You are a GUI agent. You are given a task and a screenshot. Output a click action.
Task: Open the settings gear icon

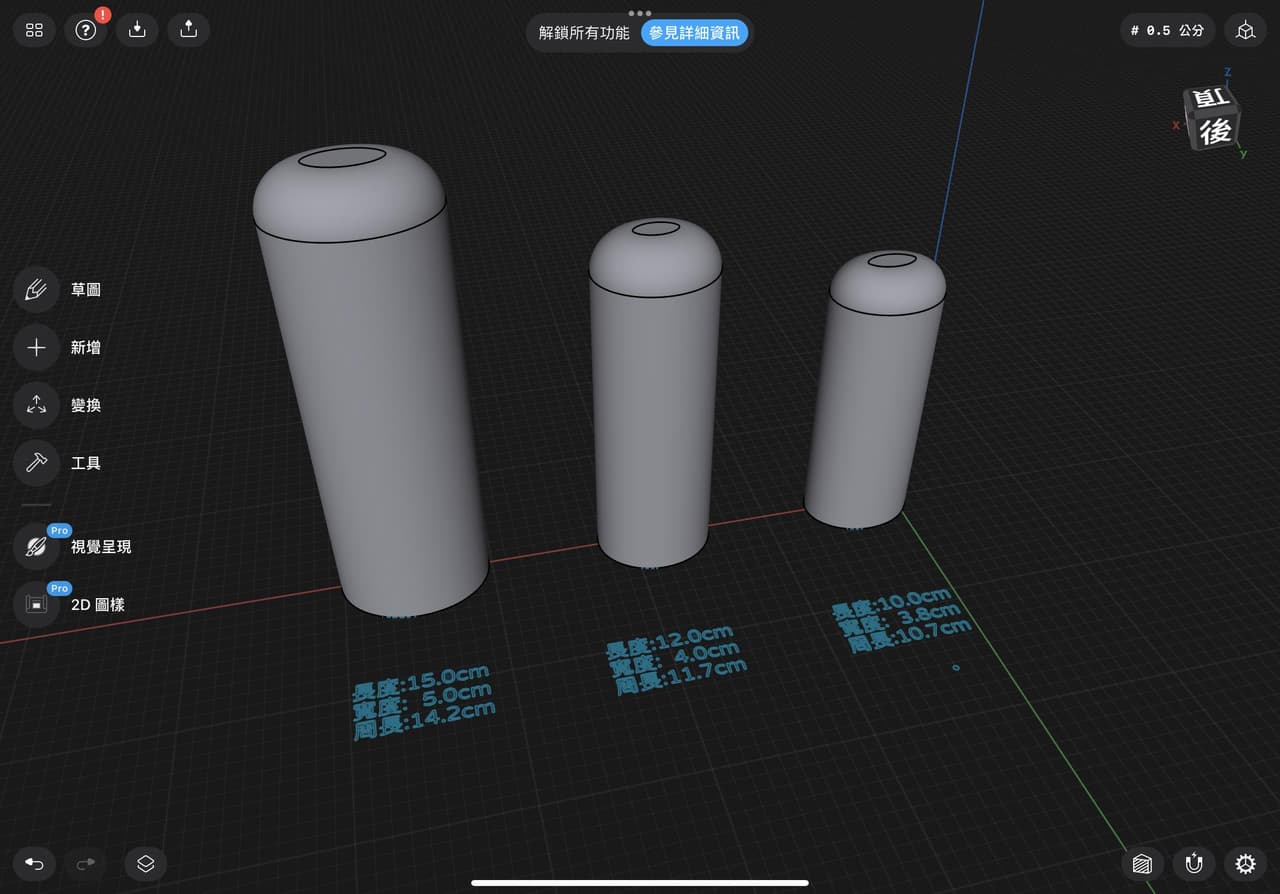coord(1245,864)
